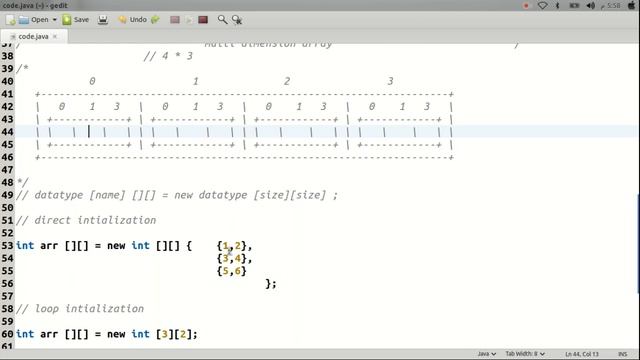Click line 49 datatype syntax comment

tap(177, 195)
